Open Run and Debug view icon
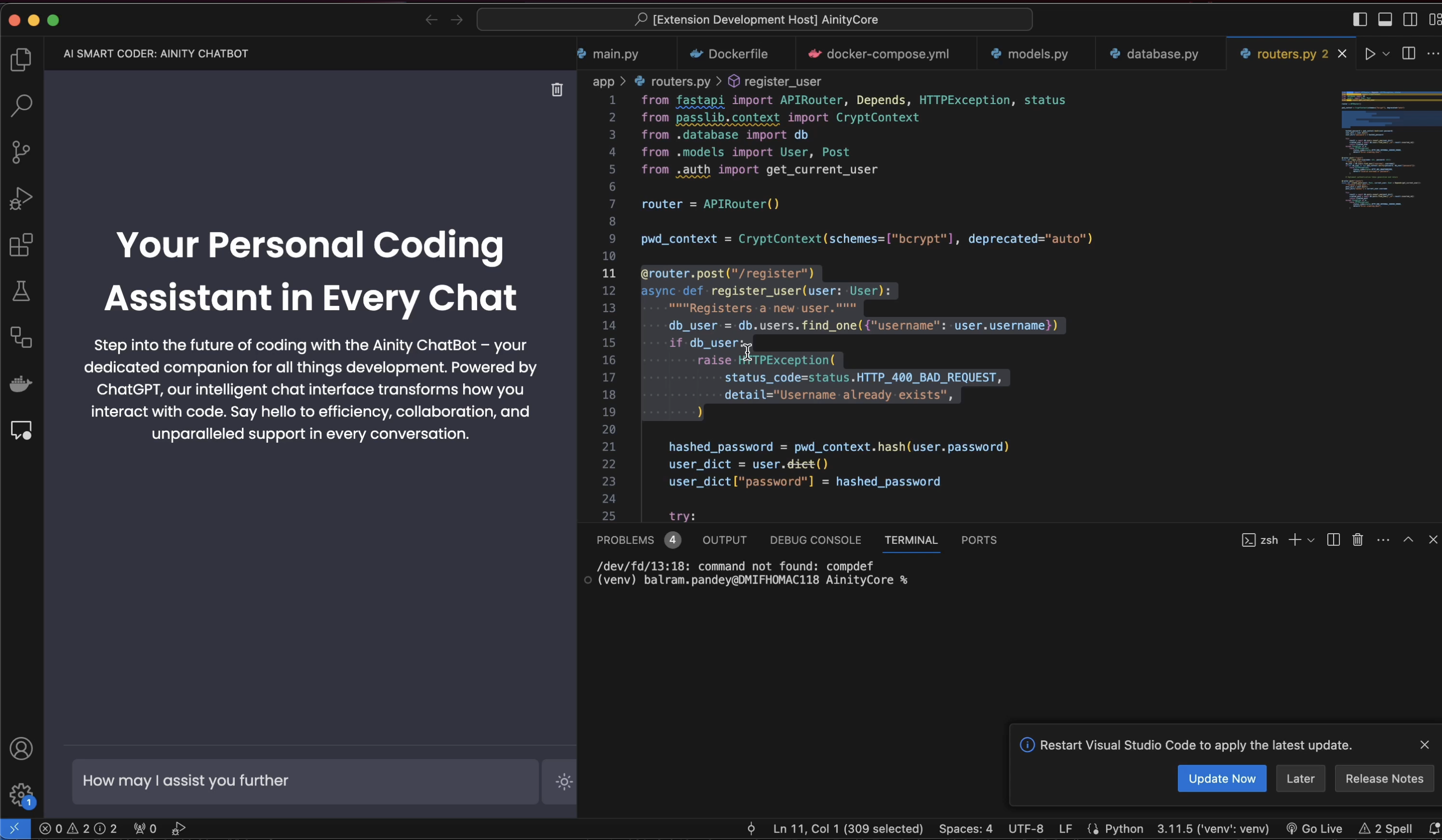This screenshot has width=1442, height=840. pos(21,198)
